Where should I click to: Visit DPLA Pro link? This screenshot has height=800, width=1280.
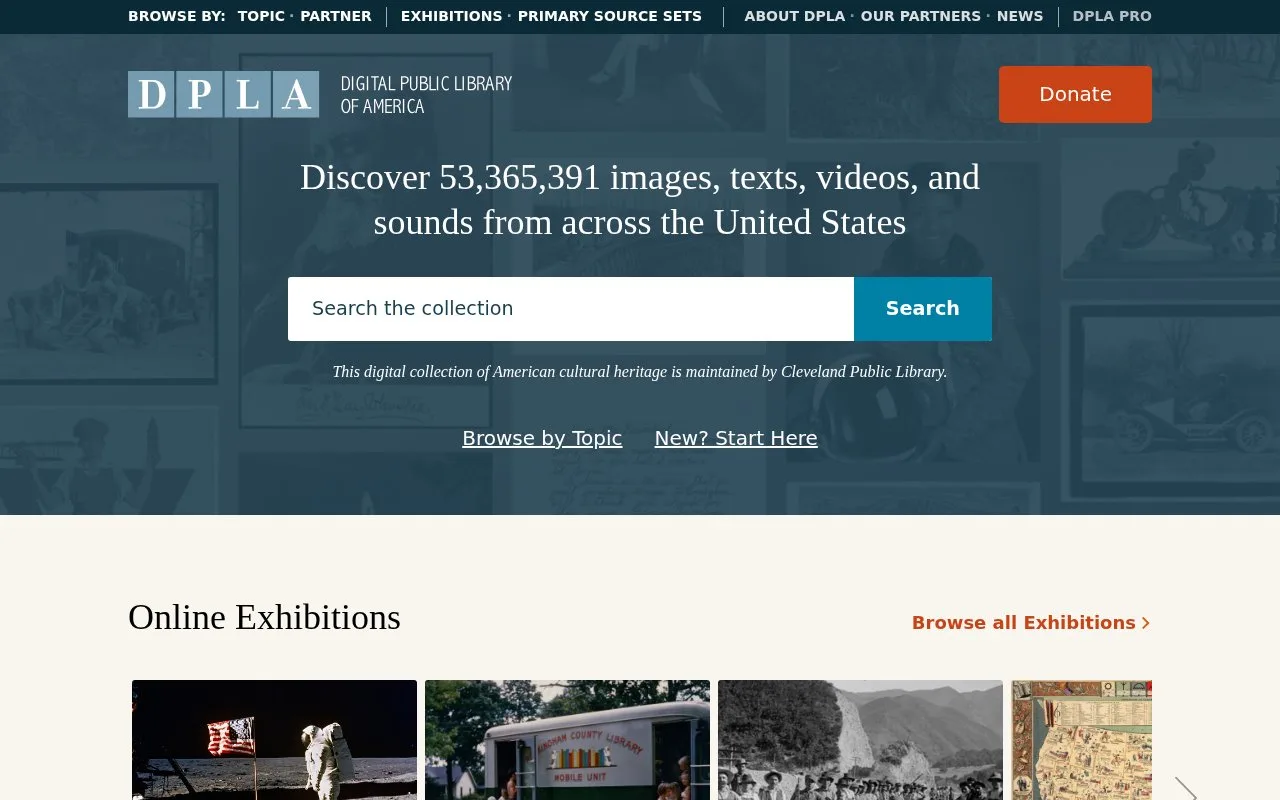1112,16
